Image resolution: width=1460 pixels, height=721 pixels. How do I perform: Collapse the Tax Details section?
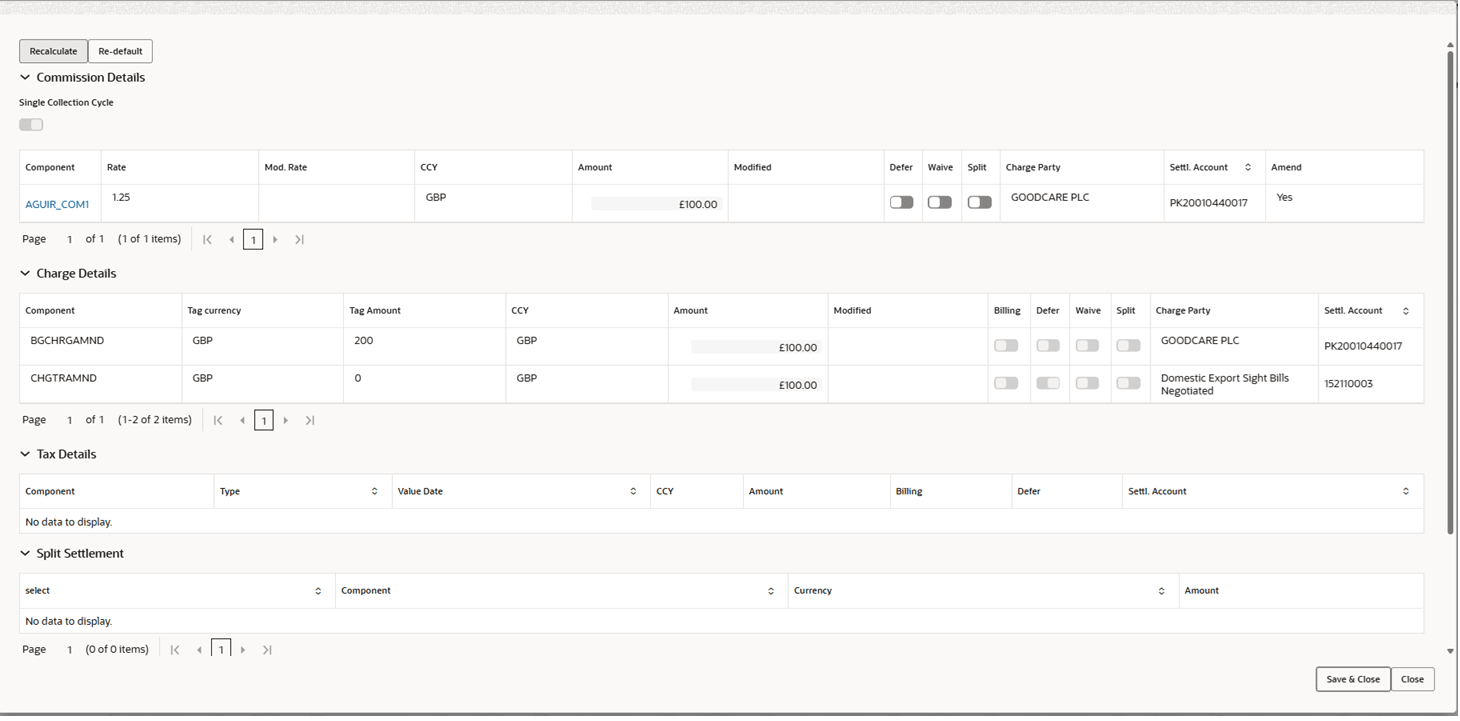pyautogui.click(x=24, y=454)
